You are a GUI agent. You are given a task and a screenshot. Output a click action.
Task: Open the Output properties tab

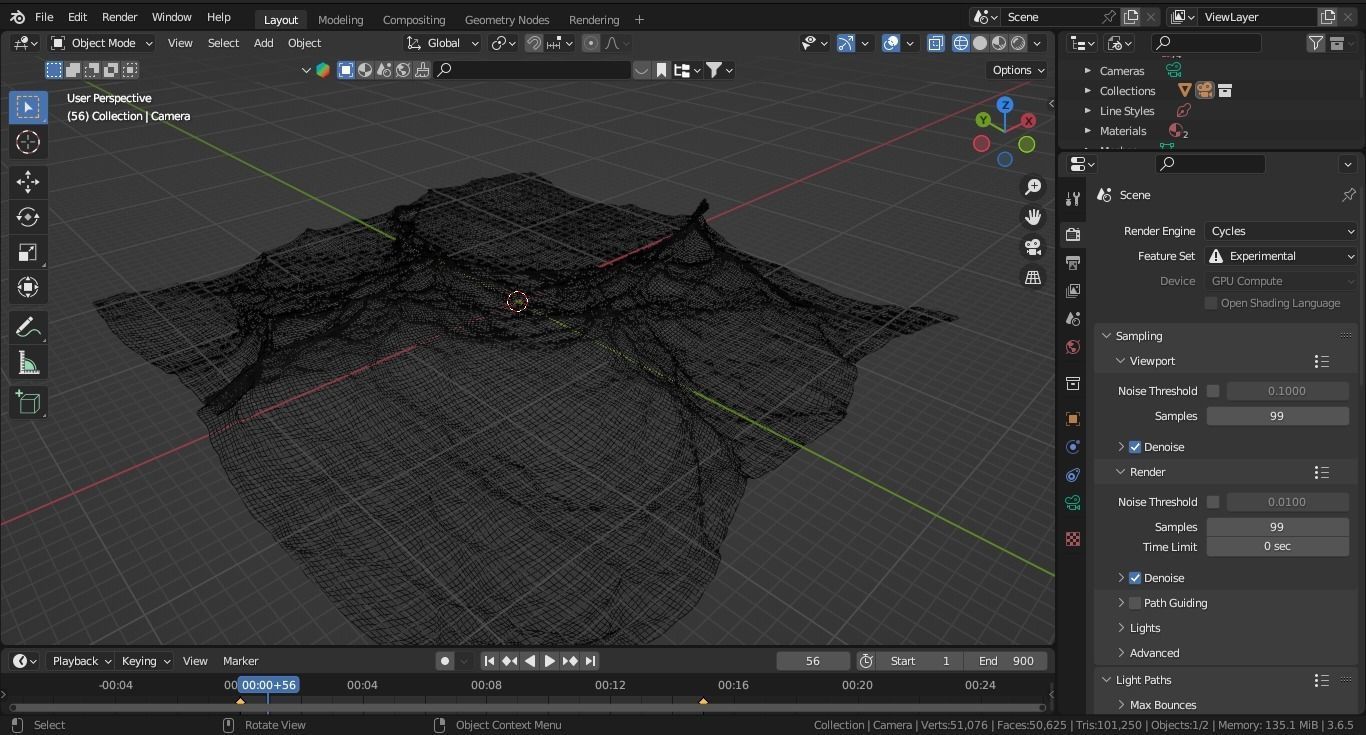coord(1073,263)
